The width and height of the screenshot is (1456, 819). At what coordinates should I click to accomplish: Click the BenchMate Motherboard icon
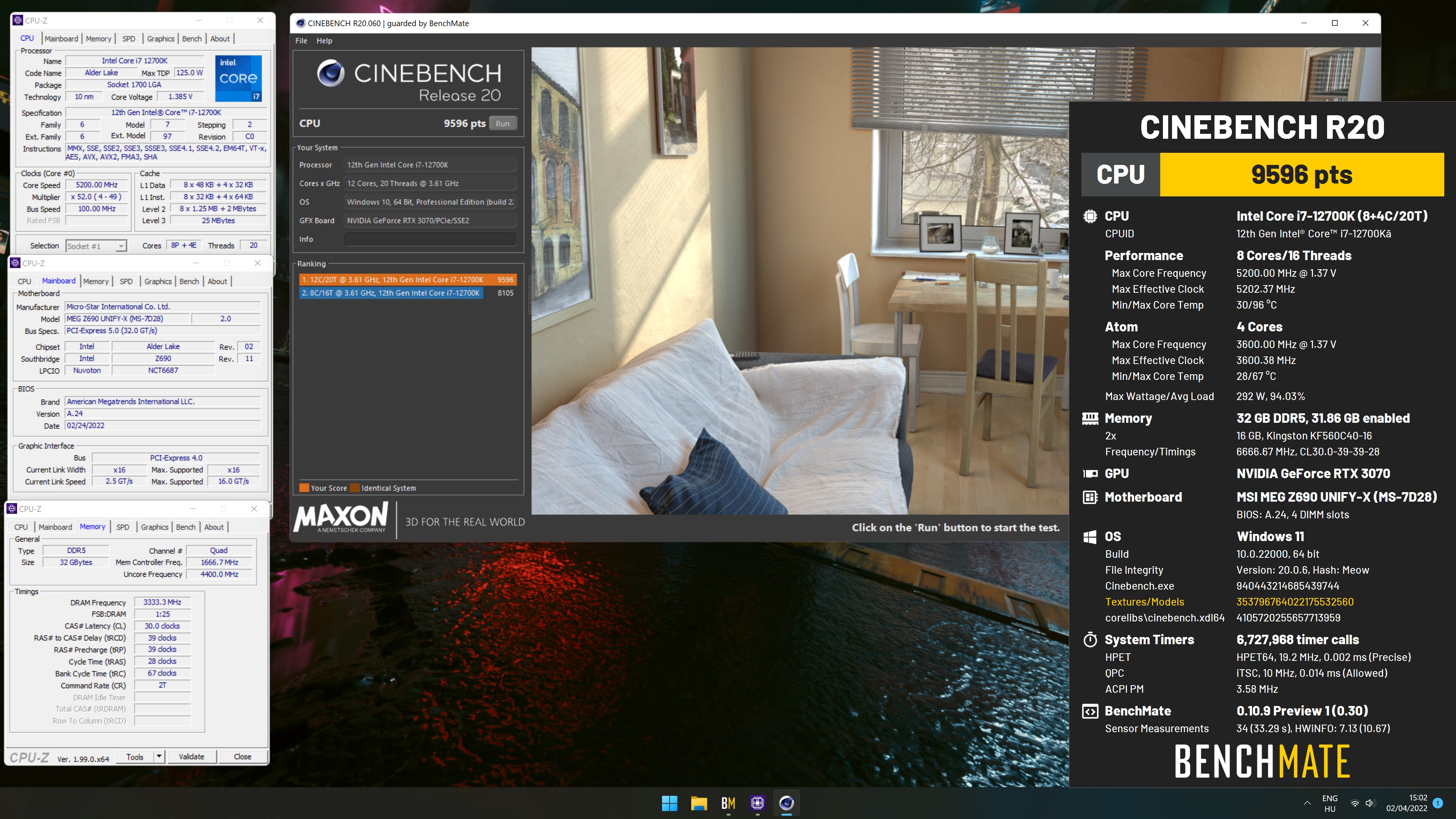[x=1090, y=497]
